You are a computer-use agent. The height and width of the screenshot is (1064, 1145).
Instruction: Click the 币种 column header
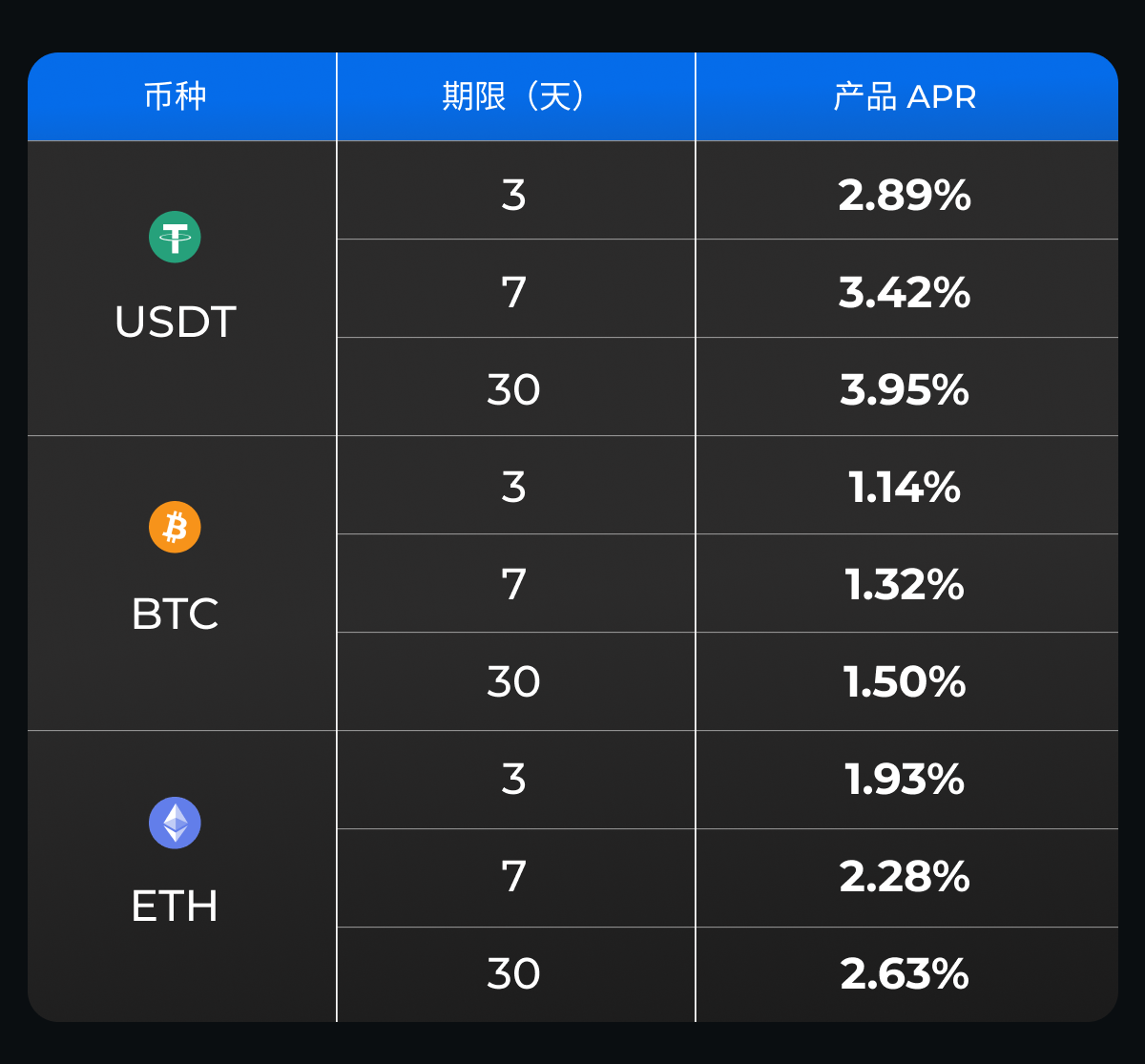(x=175, y=97)
